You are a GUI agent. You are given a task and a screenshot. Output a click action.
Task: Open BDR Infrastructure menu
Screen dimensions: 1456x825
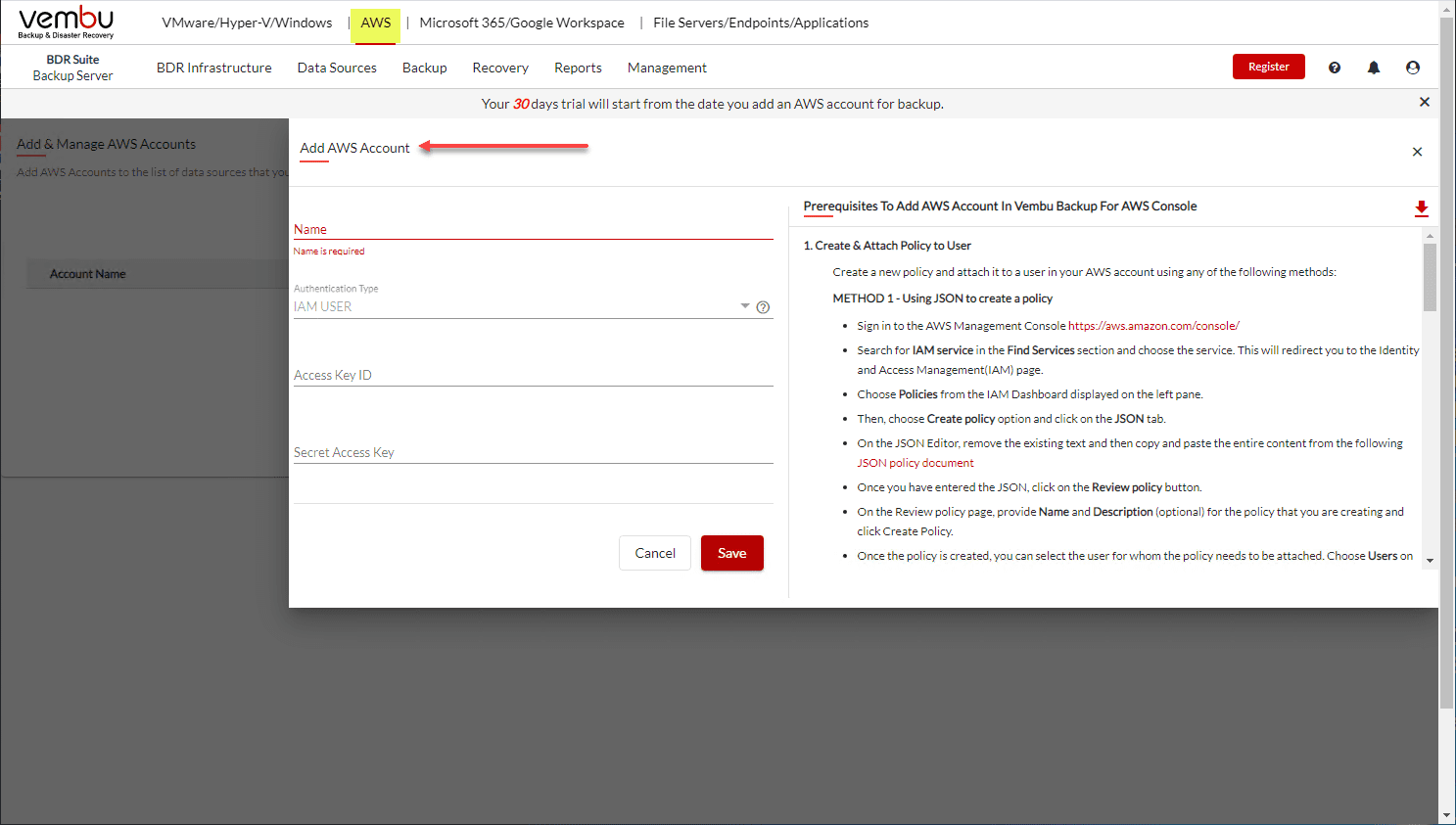pyautogui.click(x=214, y=68)
